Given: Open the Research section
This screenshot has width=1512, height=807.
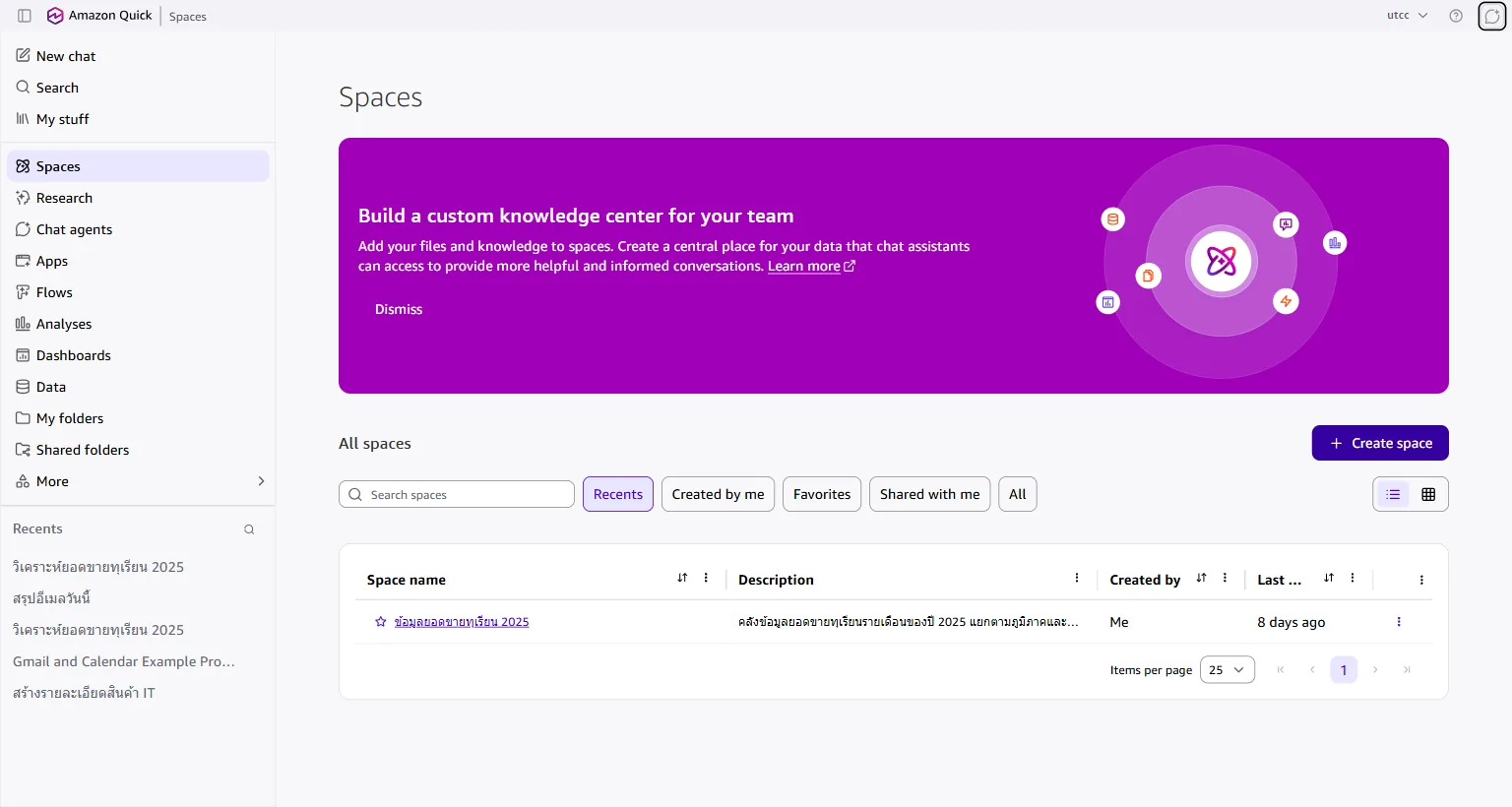Looking at the screenshot, I should click(138, 198).
